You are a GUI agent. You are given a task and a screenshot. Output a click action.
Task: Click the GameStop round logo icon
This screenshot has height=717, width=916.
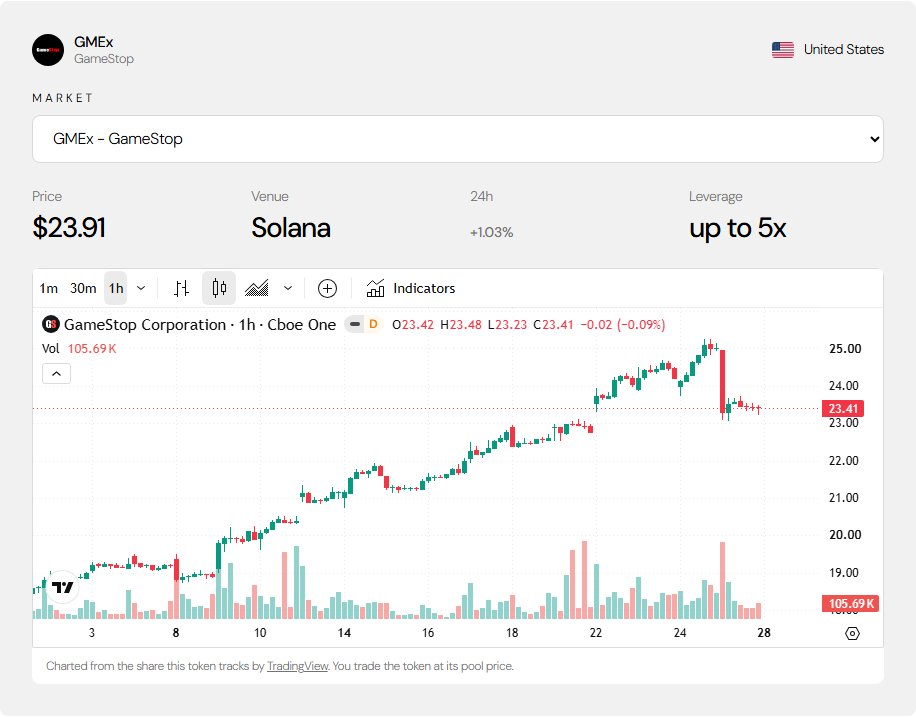[x=48, y=50]
